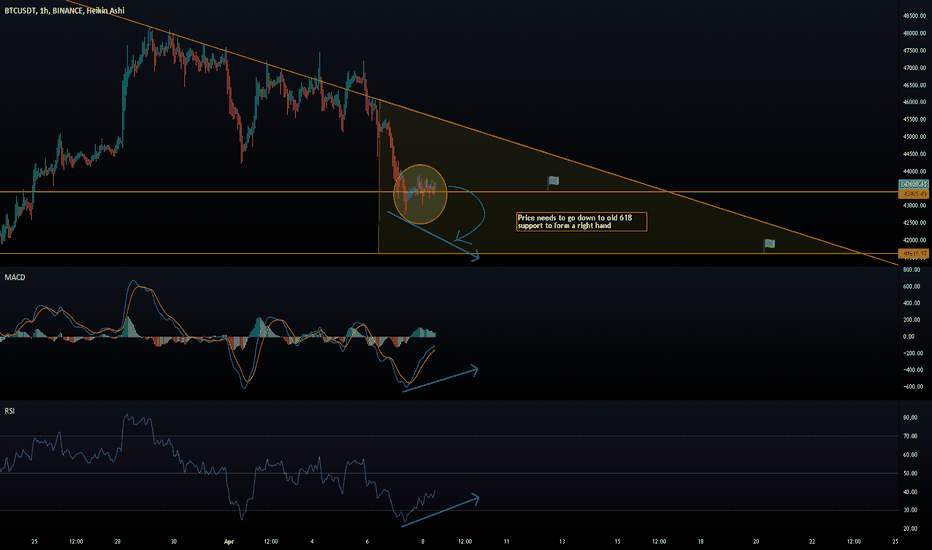
Task: Click the 600.00 MACD axis label
Action: pos(912,287)
